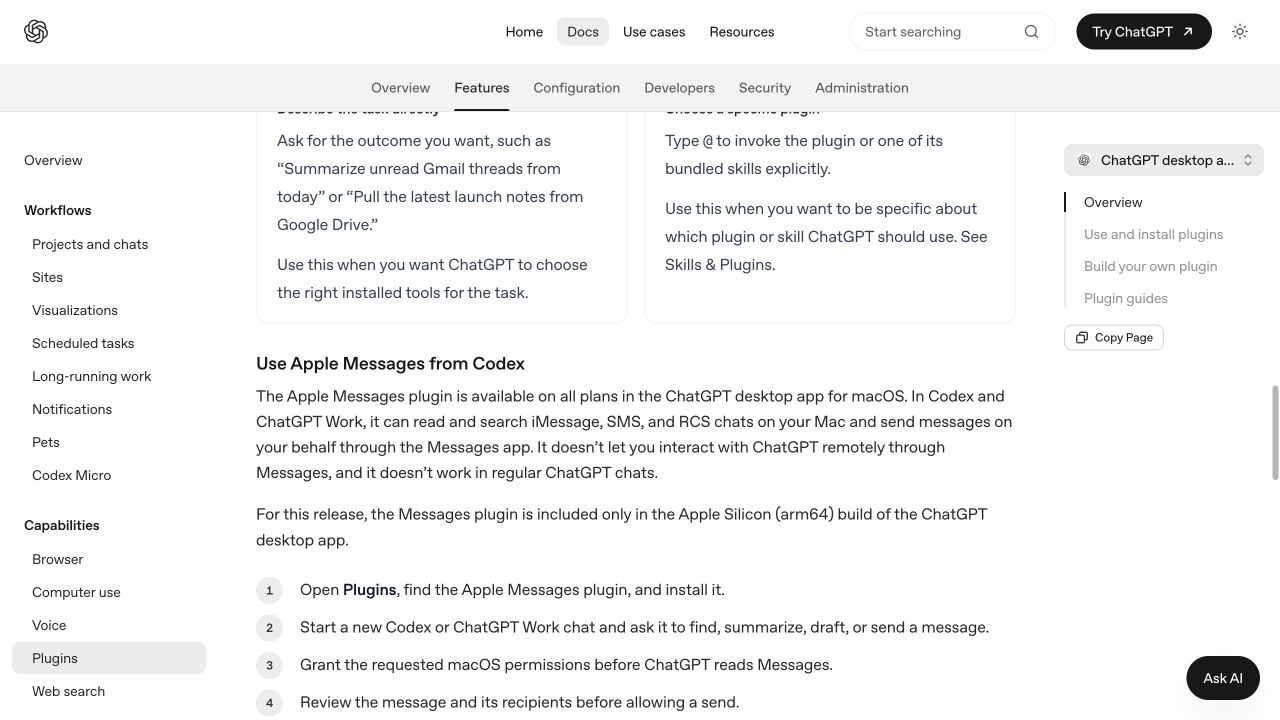Toggle the light/dark theme sun icon
The height and width of the screenshot is (720, 1280).
pos(1240,32)
